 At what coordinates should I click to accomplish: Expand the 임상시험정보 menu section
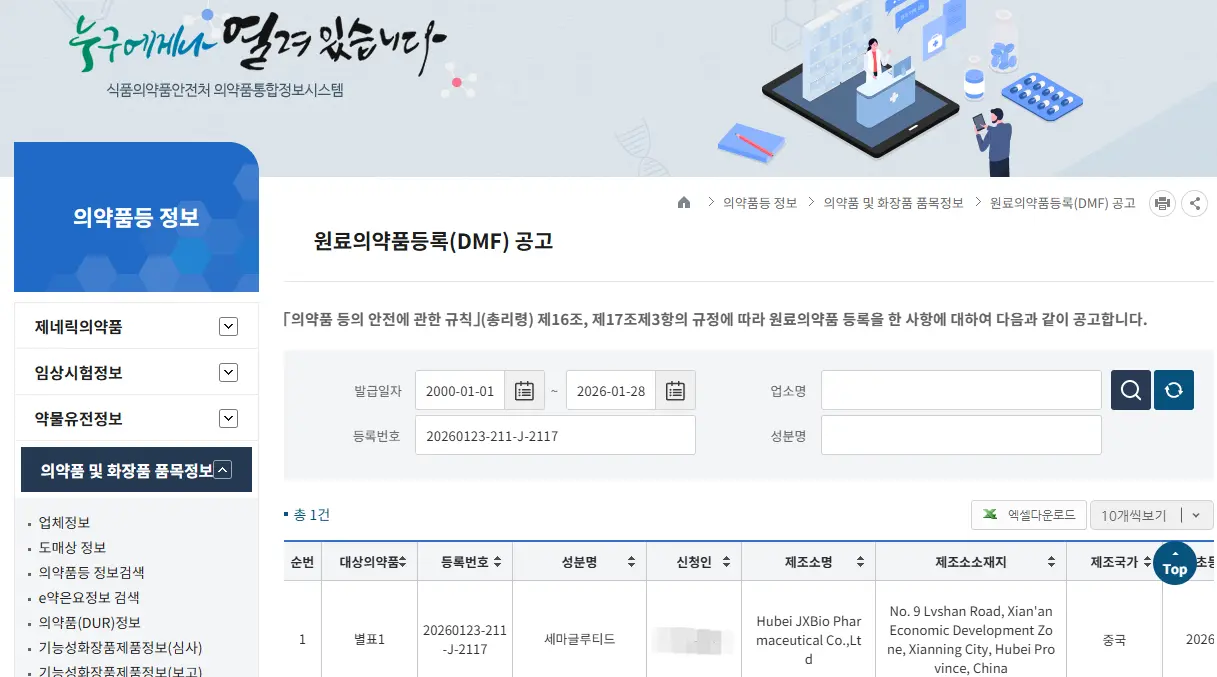point(229,373)
